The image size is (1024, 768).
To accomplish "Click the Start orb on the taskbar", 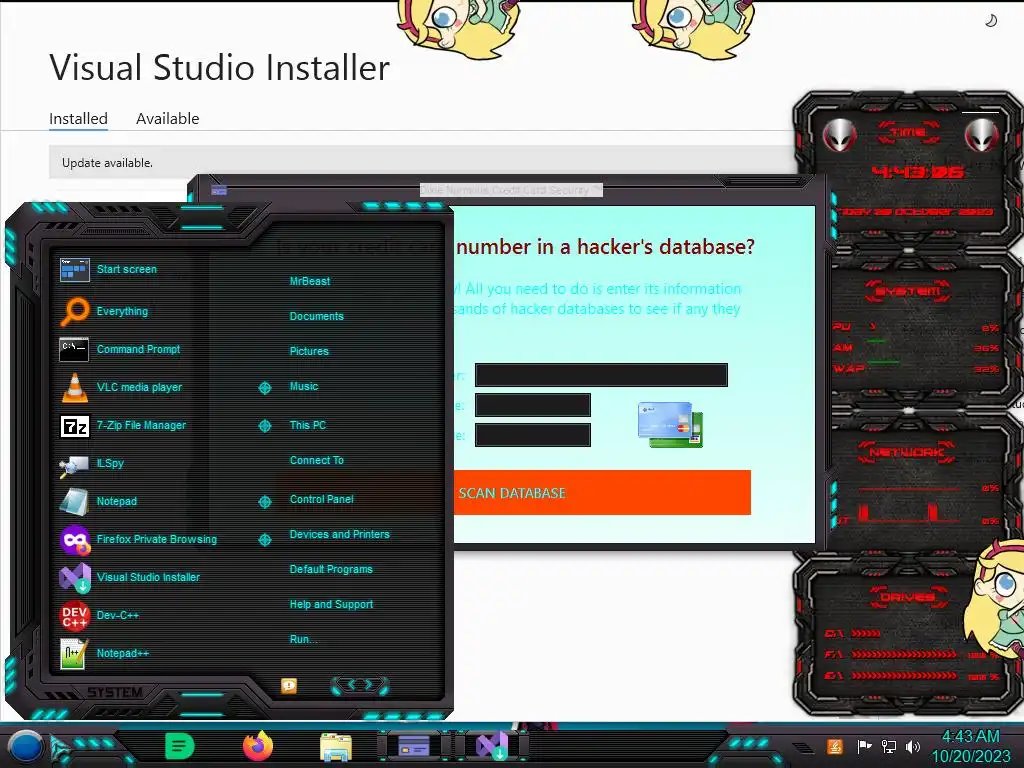I will coord(26,748).
